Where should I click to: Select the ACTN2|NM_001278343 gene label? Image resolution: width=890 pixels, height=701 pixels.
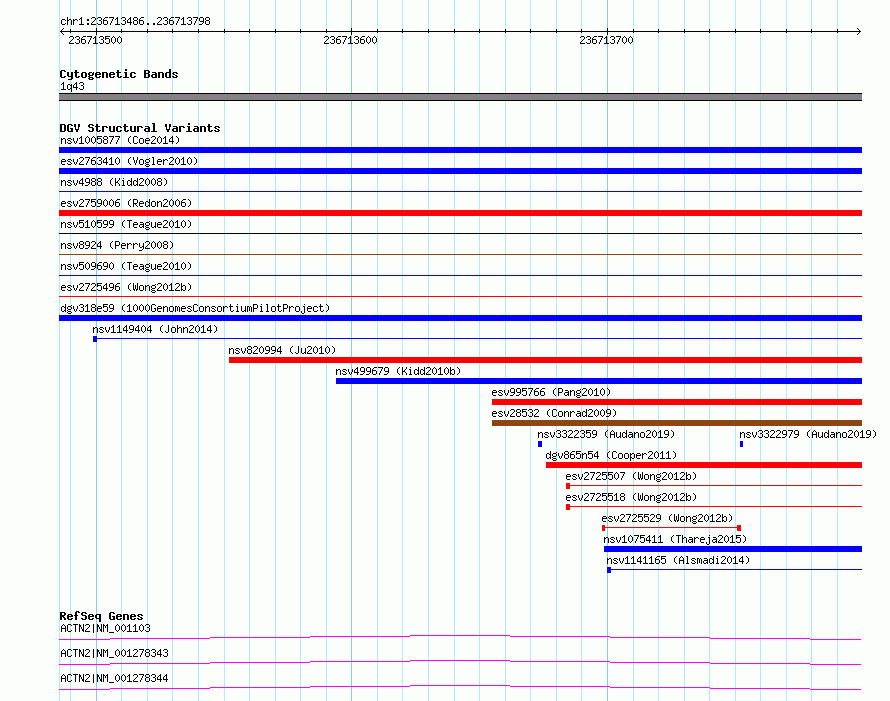point(114,653)
